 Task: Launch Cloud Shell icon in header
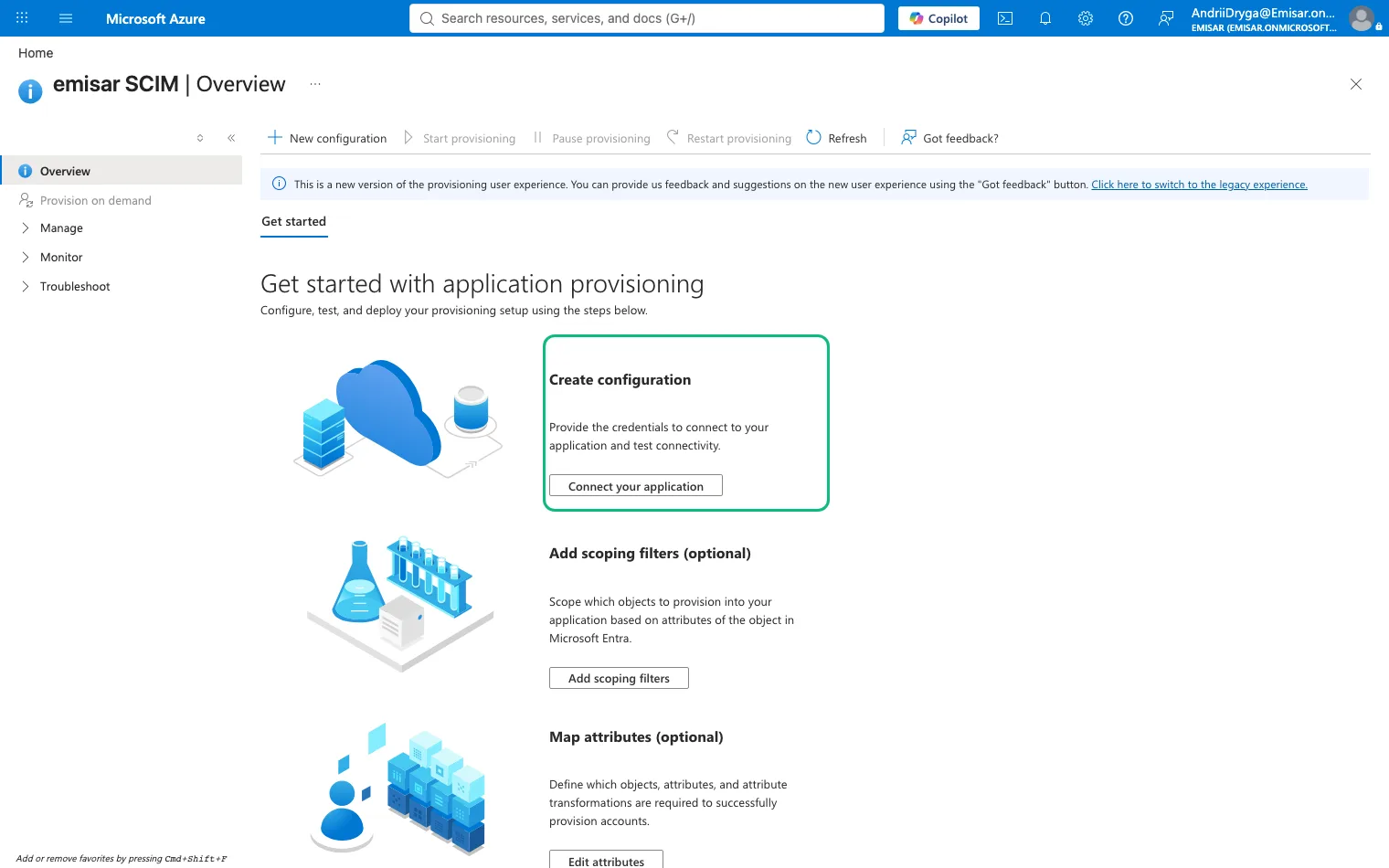1005,18
